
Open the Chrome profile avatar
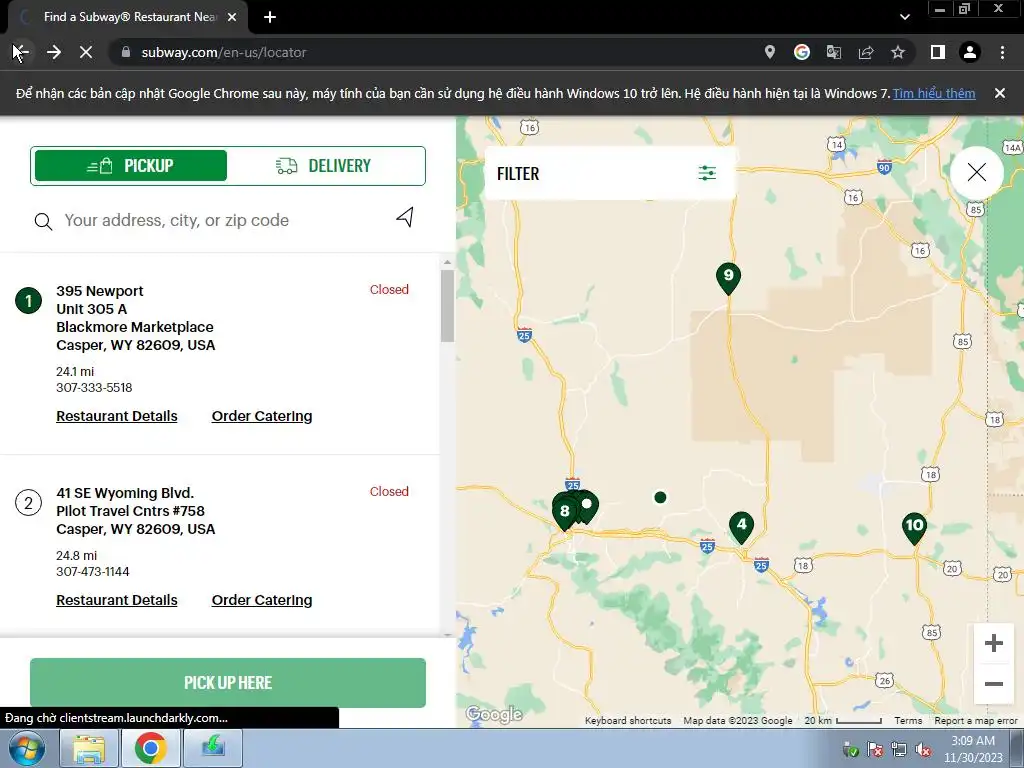click(970, 52)
